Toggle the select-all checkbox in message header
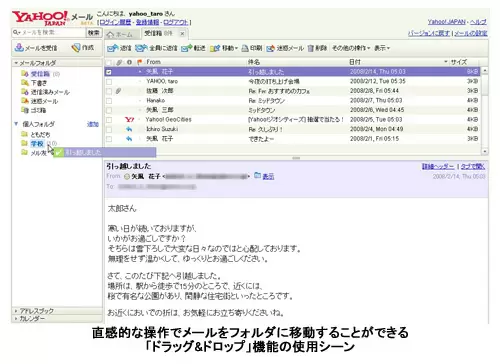 point(109,62)
